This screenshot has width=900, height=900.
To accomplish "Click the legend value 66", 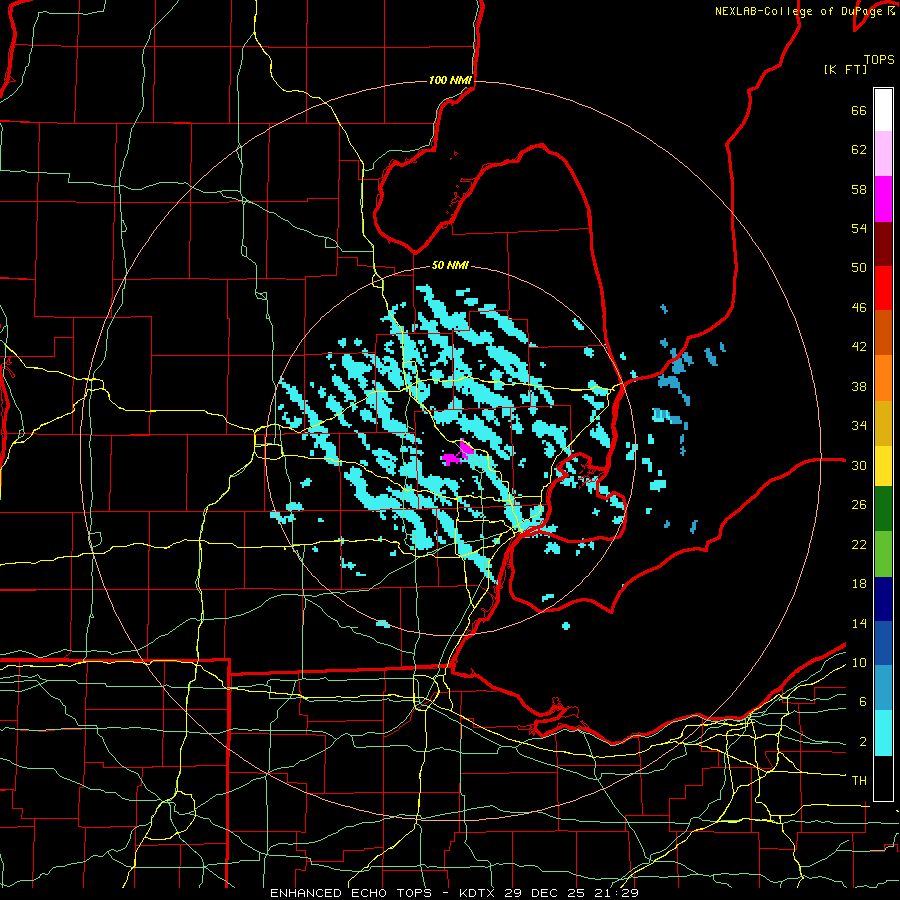I will [859, 111].
